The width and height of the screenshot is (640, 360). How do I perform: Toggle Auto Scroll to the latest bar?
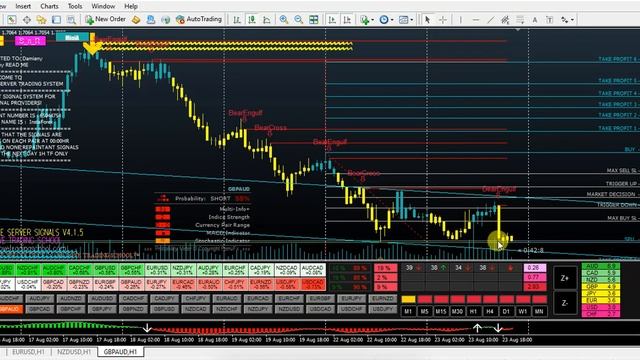332,20
